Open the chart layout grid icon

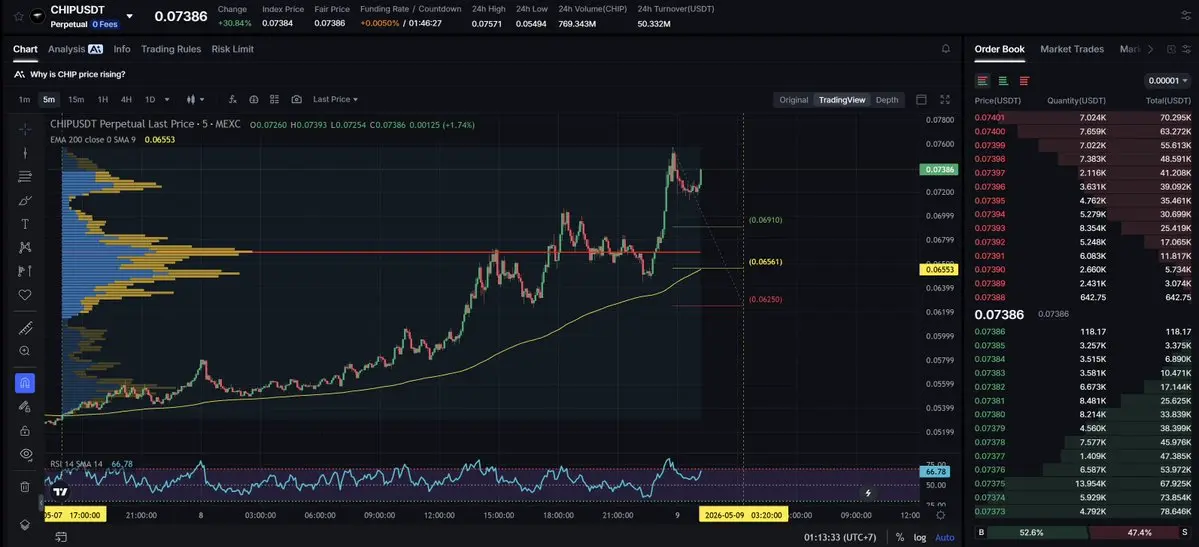point(275,99)
